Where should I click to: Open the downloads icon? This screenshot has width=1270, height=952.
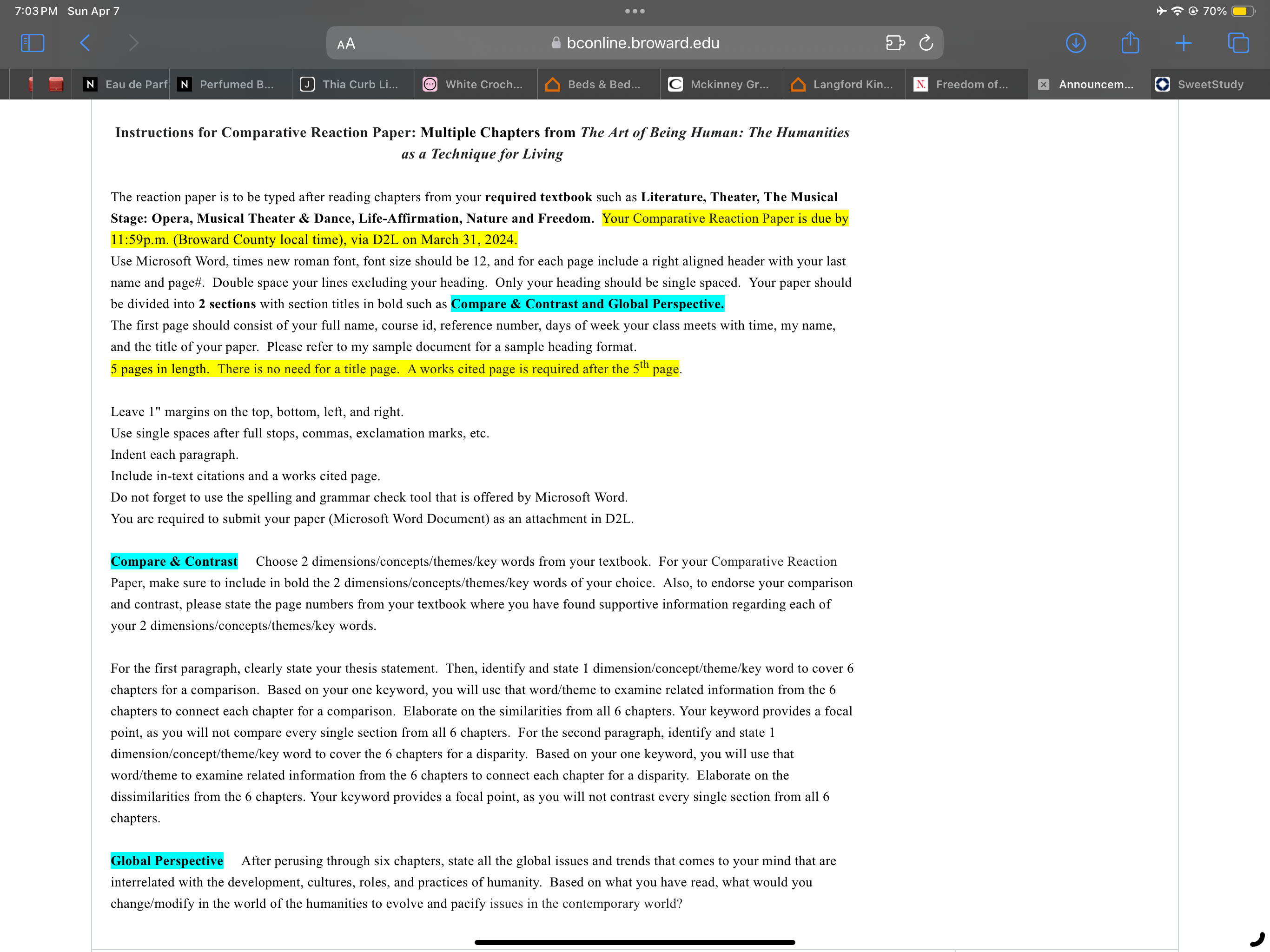tap(1075, 43)
